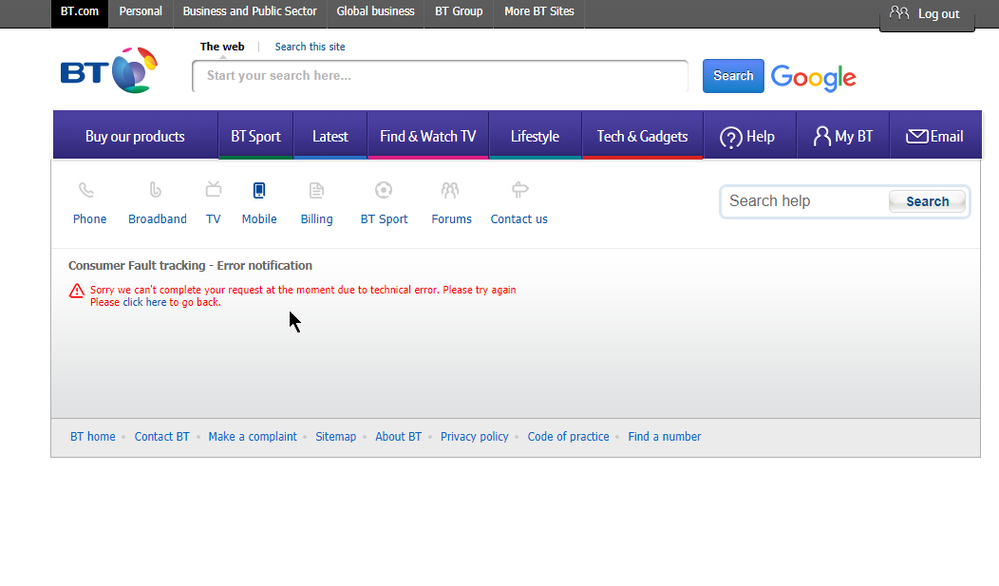Click the 'here' link to go back

pos(156,302)
